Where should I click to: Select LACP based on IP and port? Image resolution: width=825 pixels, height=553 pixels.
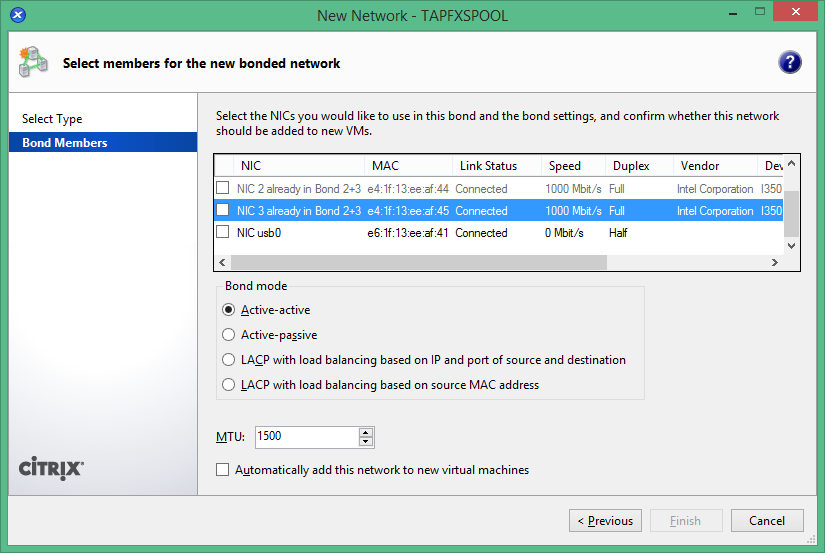(x=228, y=360)
